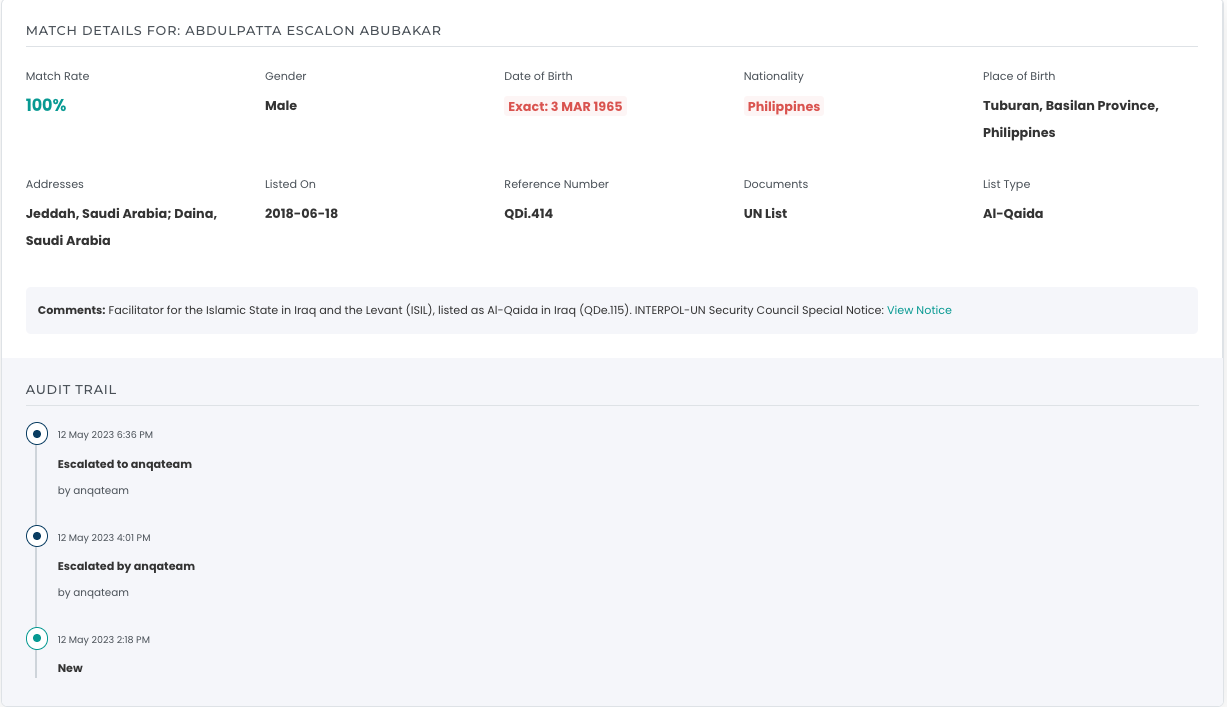
Task: Click the timeline marker for 6:36 PM entry
Action: (x=37, y=434)
